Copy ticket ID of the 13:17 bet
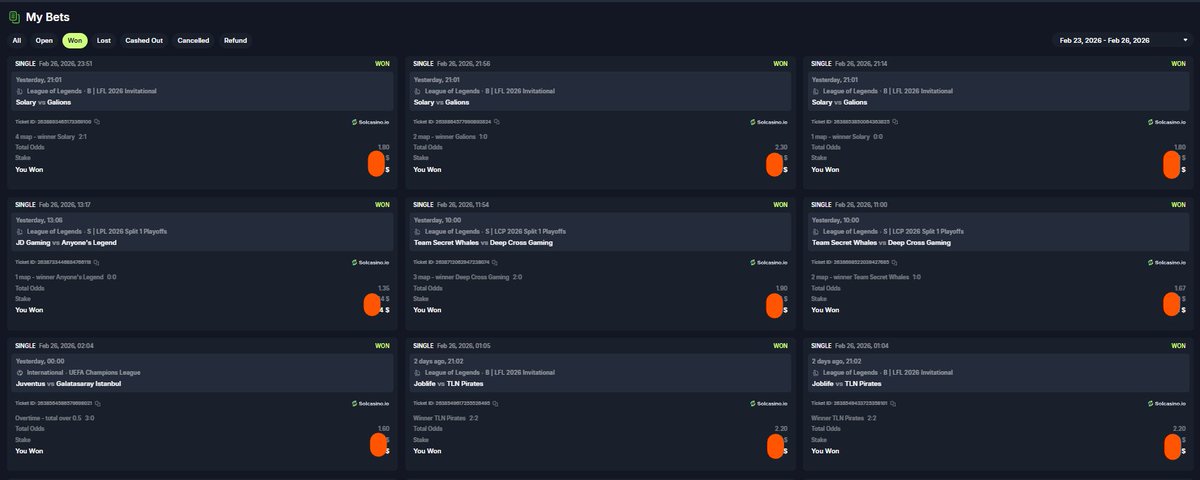Image resolution: width=1200 pixels, height=480 pixels. (x=97, y=263)
